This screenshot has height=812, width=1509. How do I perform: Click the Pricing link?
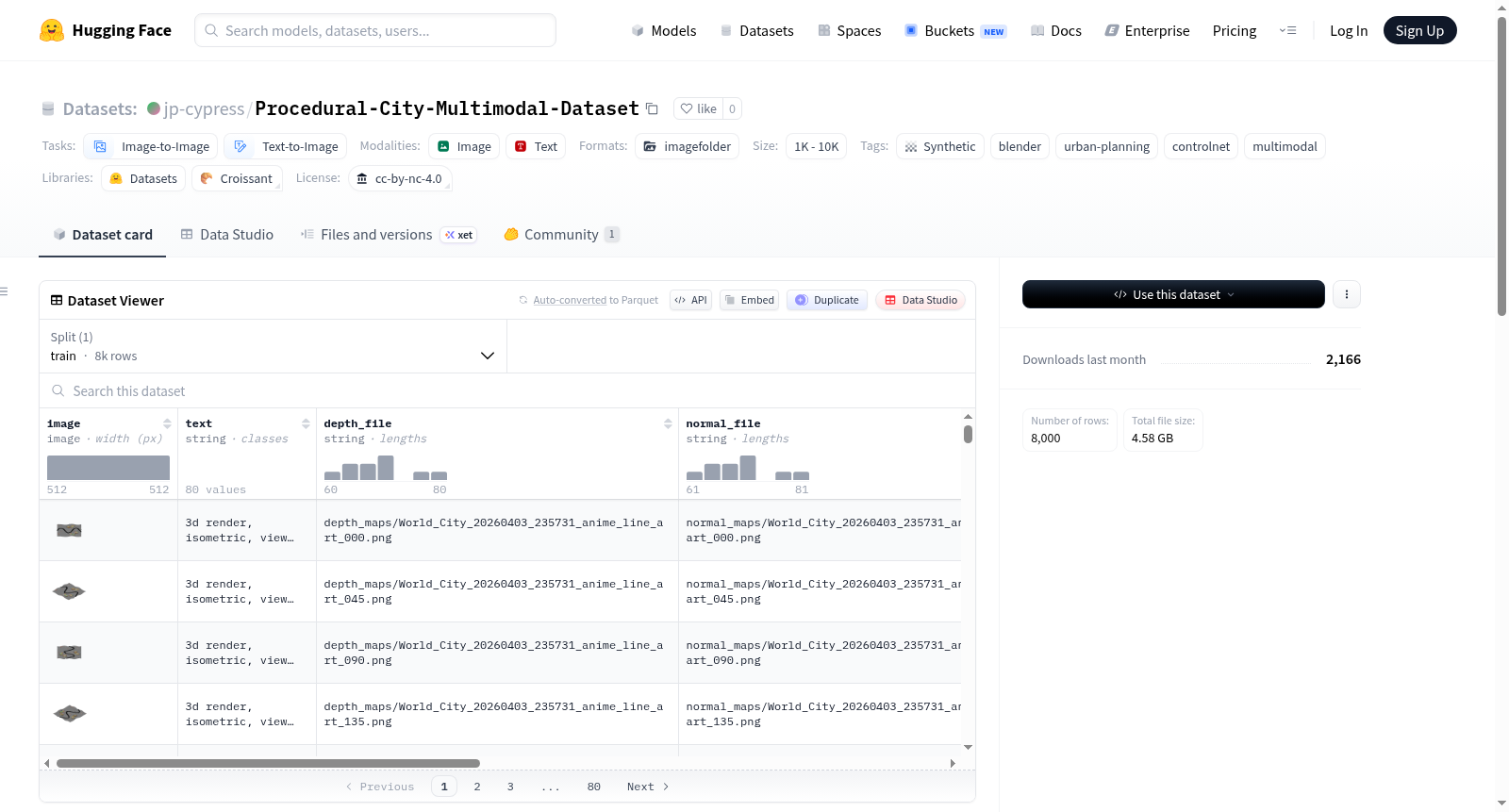(1235, 30)
